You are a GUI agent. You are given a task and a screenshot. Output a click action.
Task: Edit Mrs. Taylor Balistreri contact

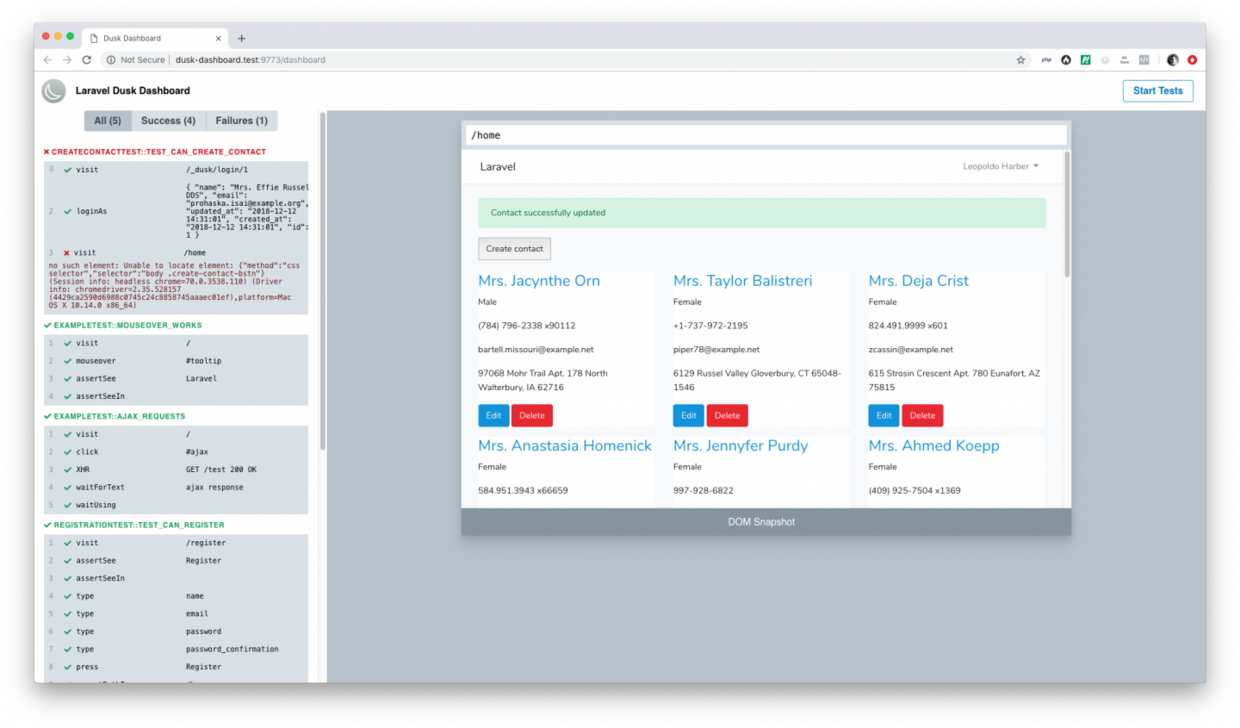[688, 416]
